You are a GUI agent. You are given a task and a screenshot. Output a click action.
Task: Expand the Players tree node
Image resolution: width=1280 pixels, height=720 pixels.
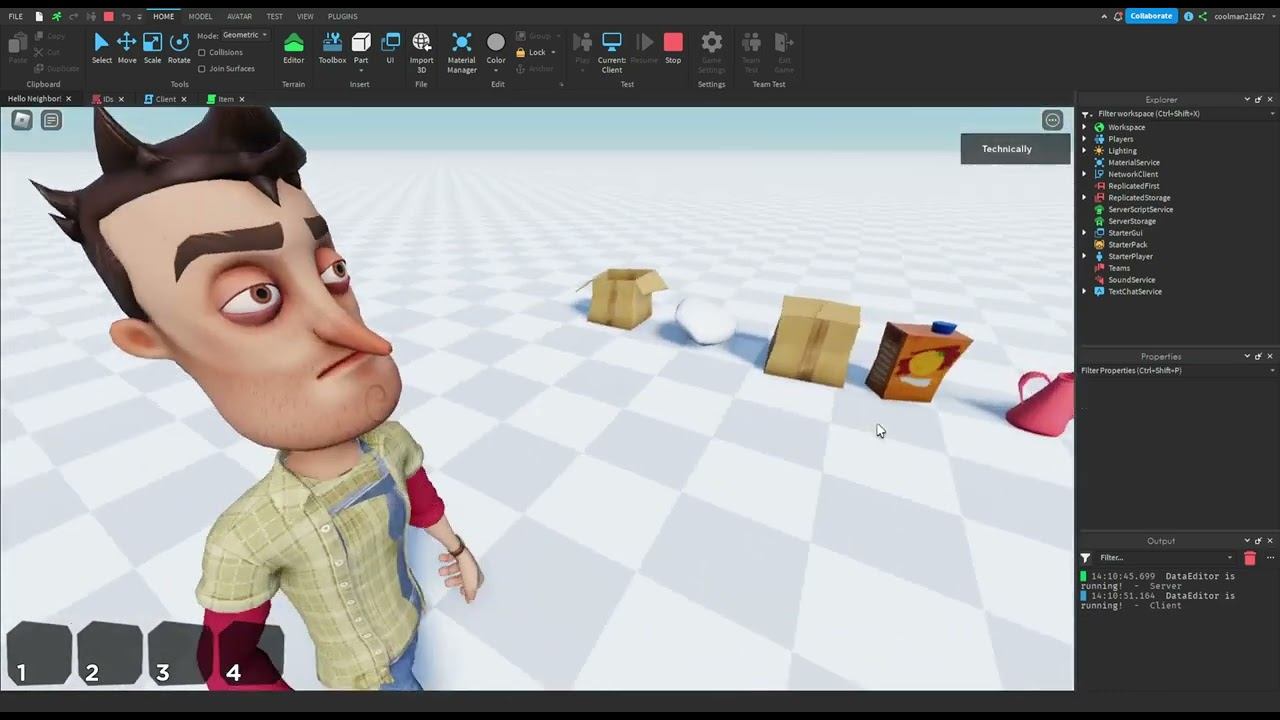pyautogui.click(x=1084, y=139)
